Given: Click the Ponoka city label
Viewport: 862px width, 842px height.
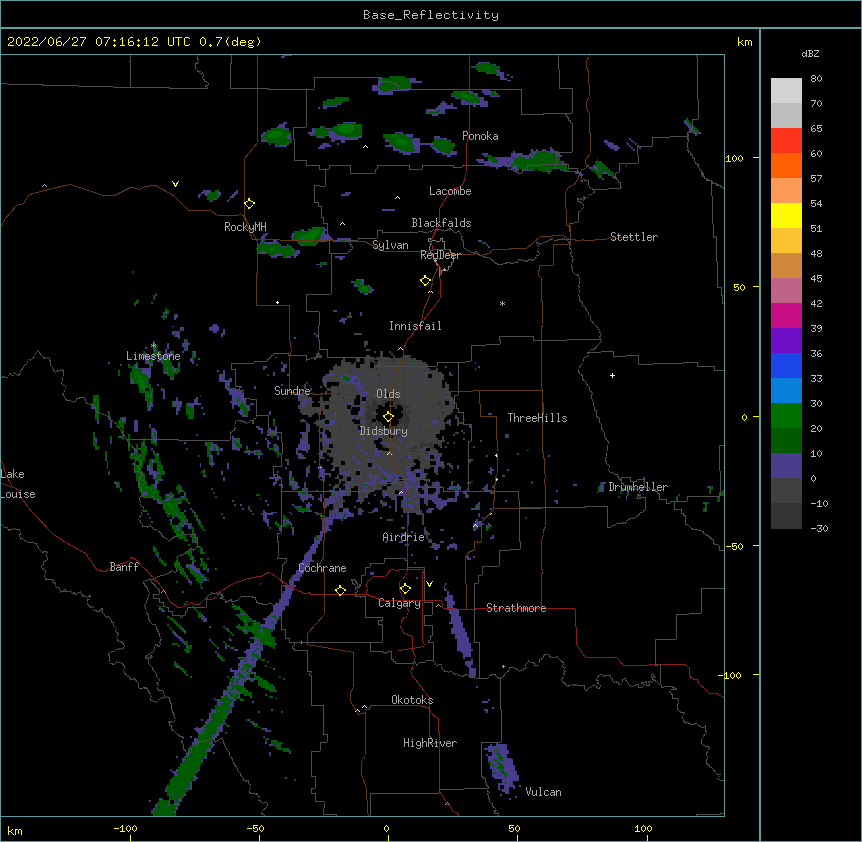Looking at the screenshot, I should pos(480,136).
